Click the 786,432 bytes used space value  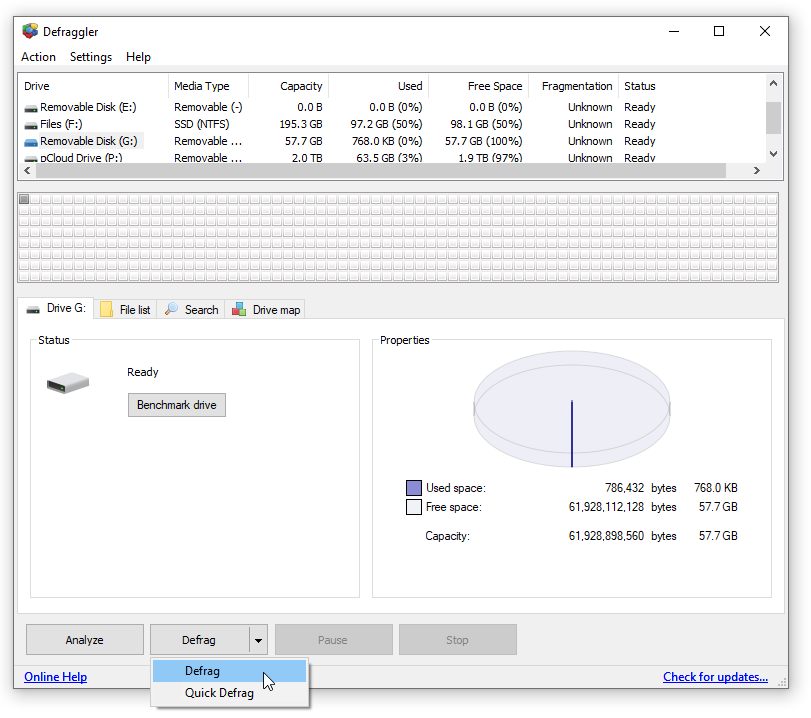coord(624,488)
